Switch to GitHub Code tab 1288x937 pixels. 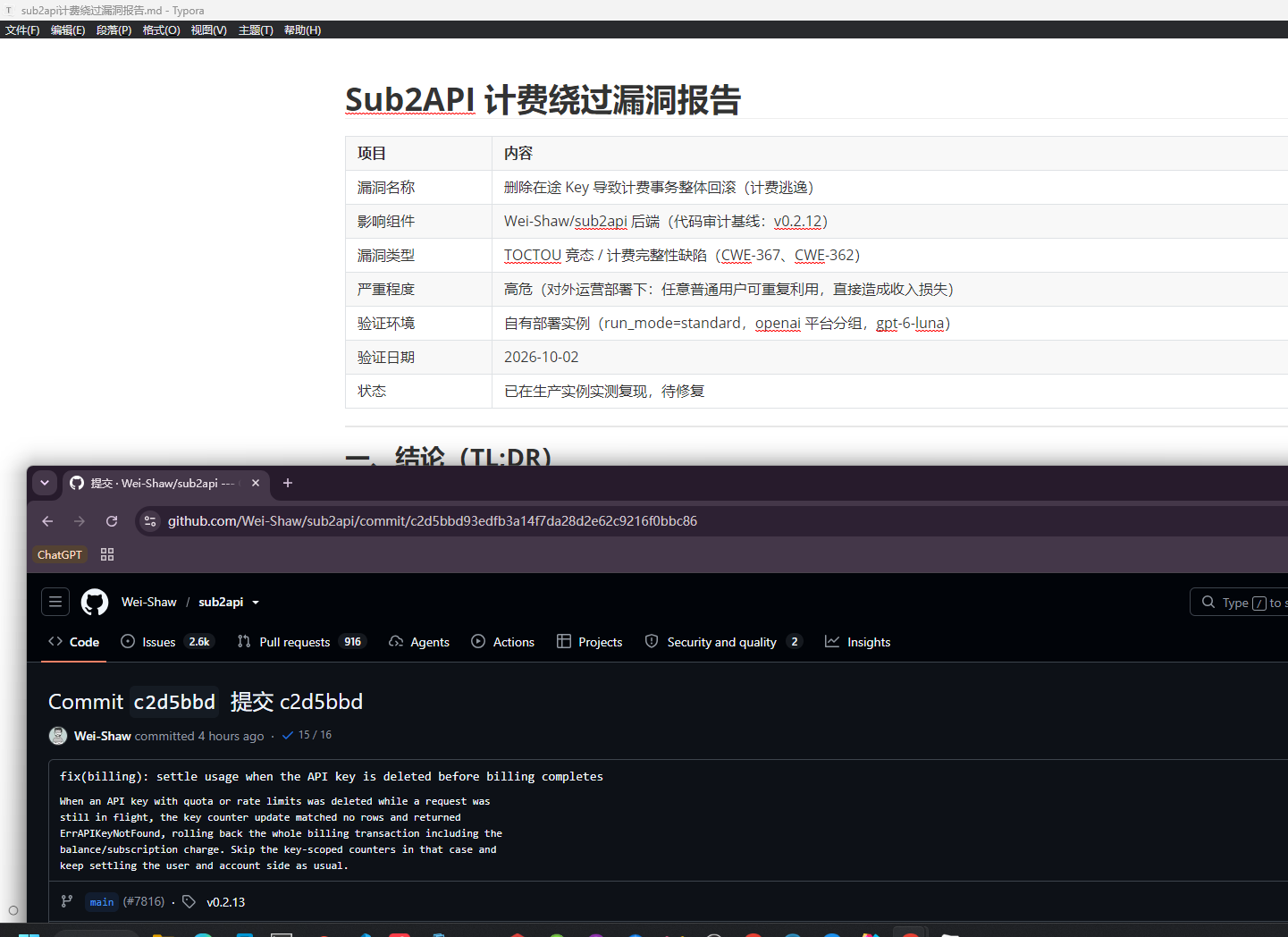click(x=74, y=642)
